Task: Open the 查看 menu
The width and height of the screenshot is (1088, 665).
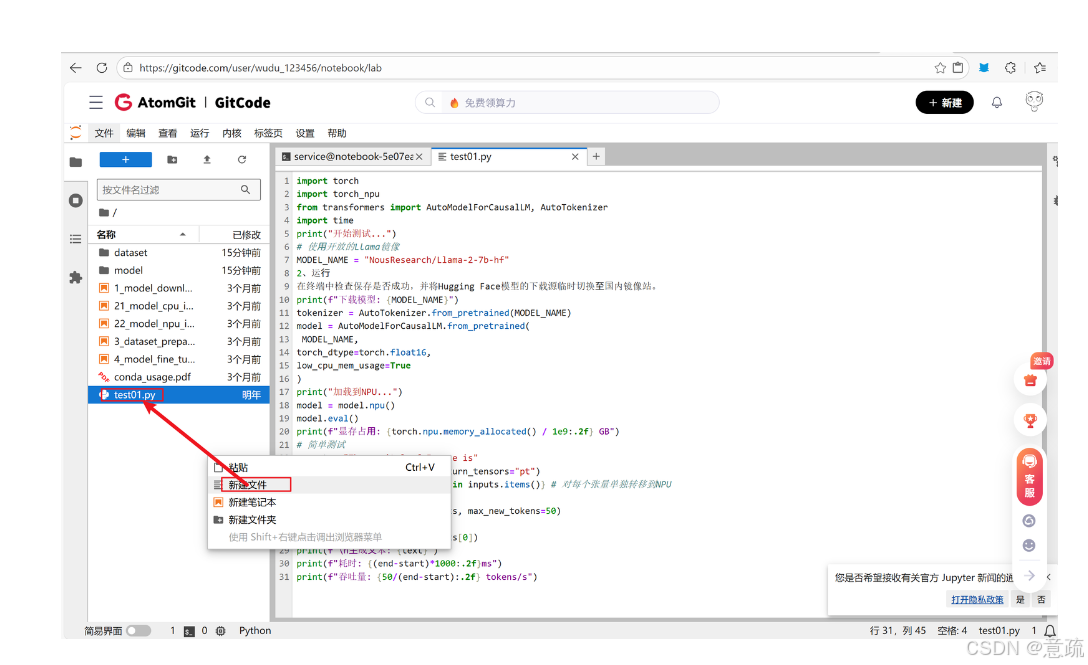Action: [168, 133]
